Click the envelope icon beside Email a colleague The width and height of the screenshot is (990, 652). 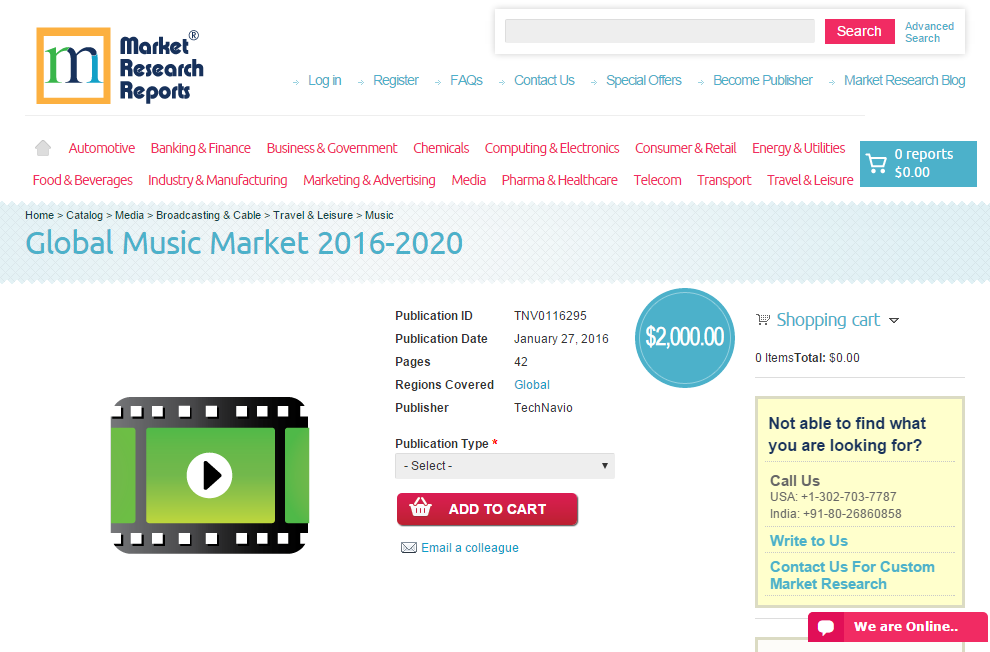(x=409, y=548)
